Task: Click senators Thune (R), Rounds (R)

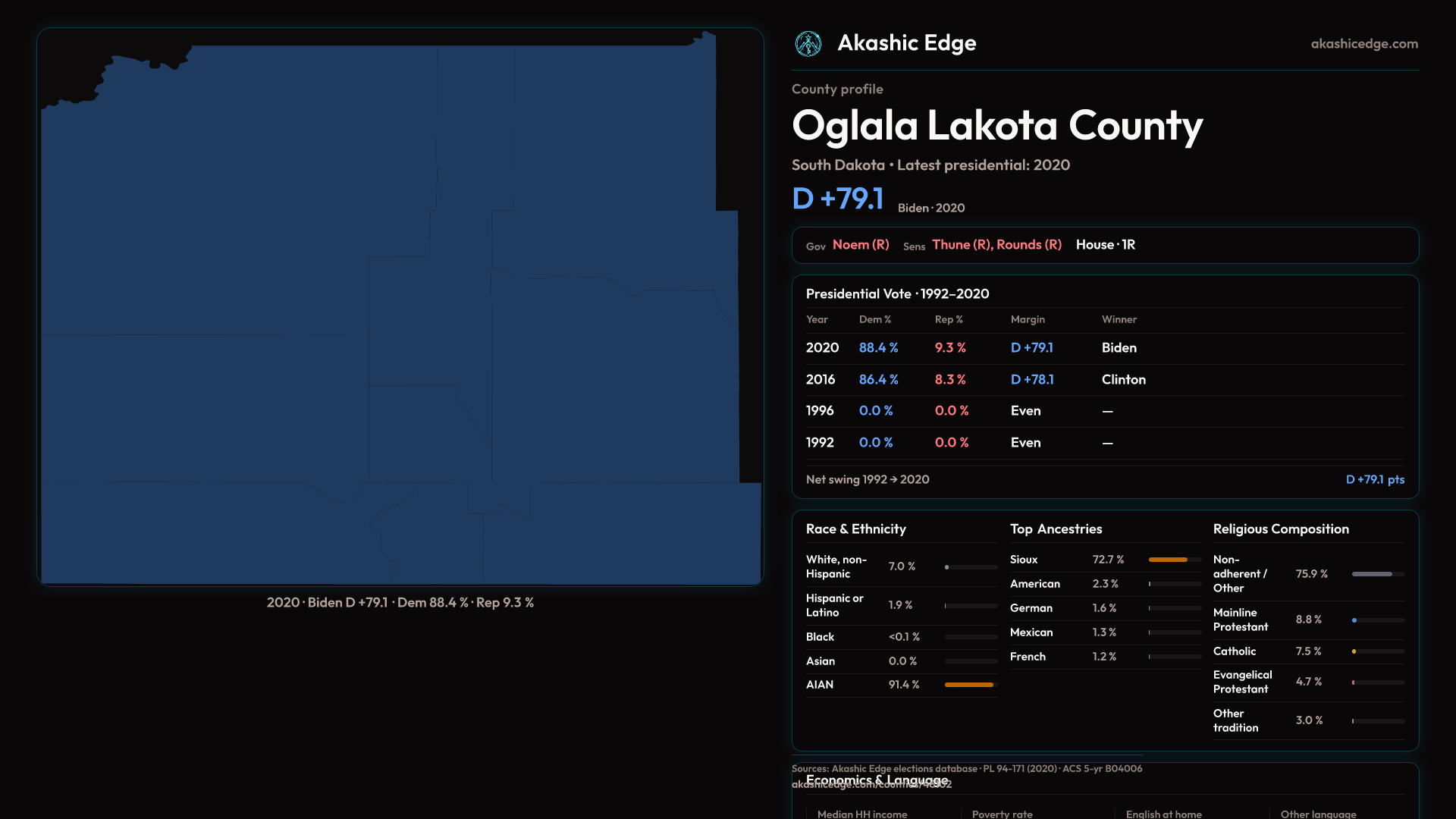Action: coord(996,245)
